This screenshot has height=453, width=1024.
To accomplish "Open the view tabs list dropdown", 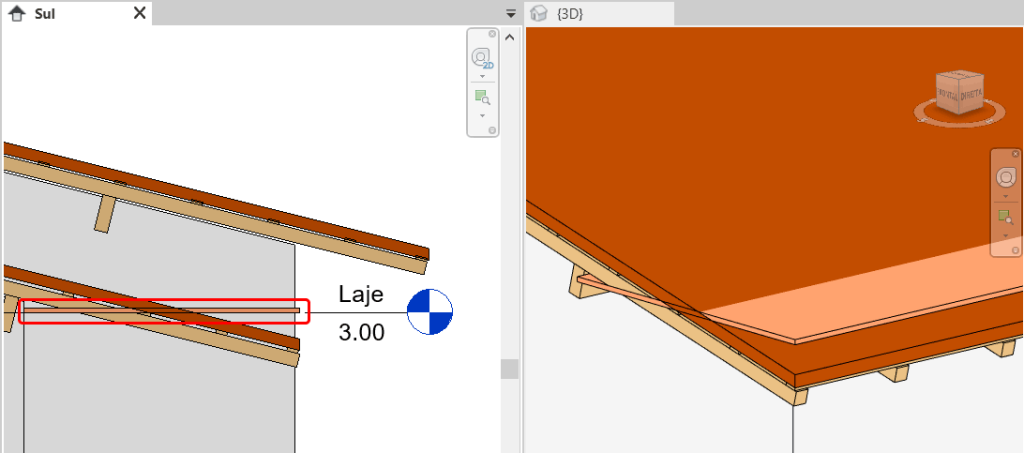I will click(x=511, y=13).
